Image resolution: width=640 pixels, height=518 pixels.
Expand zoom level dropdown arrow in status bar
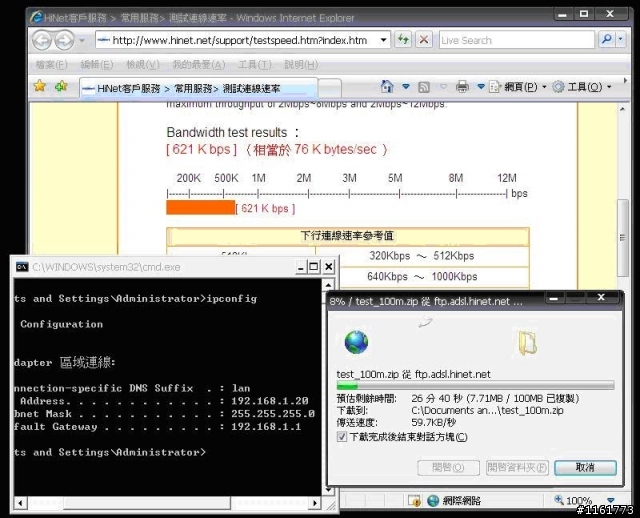coord(611,500)
